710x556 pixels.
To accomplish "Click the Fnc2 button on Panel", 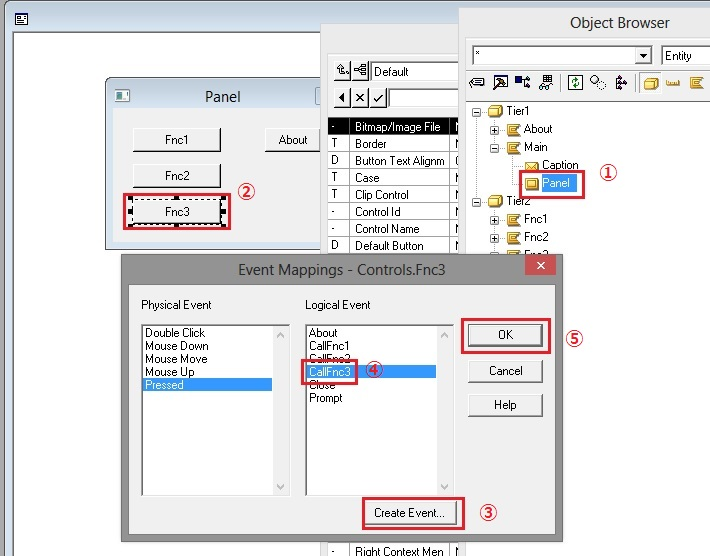I will coord(177,176).
